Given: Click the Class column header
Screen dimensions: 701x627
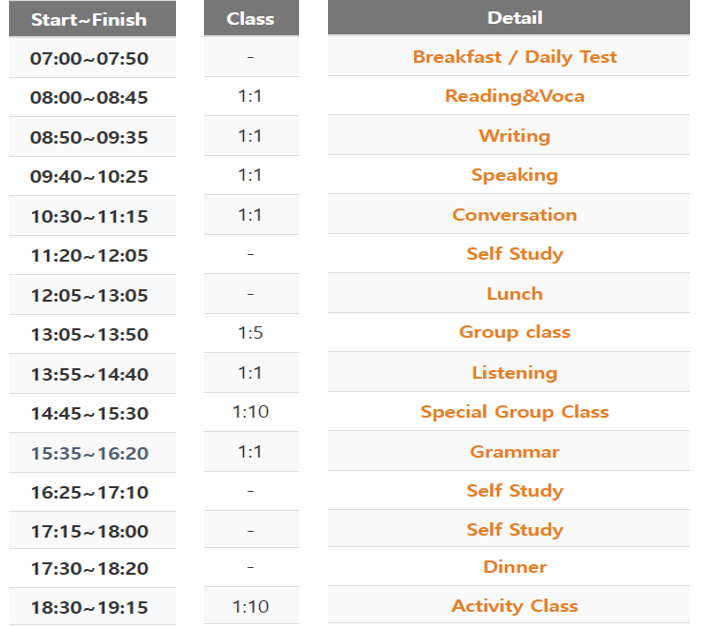Looking at the screenshot, I should pyautogui.click(x=250, y=19).
